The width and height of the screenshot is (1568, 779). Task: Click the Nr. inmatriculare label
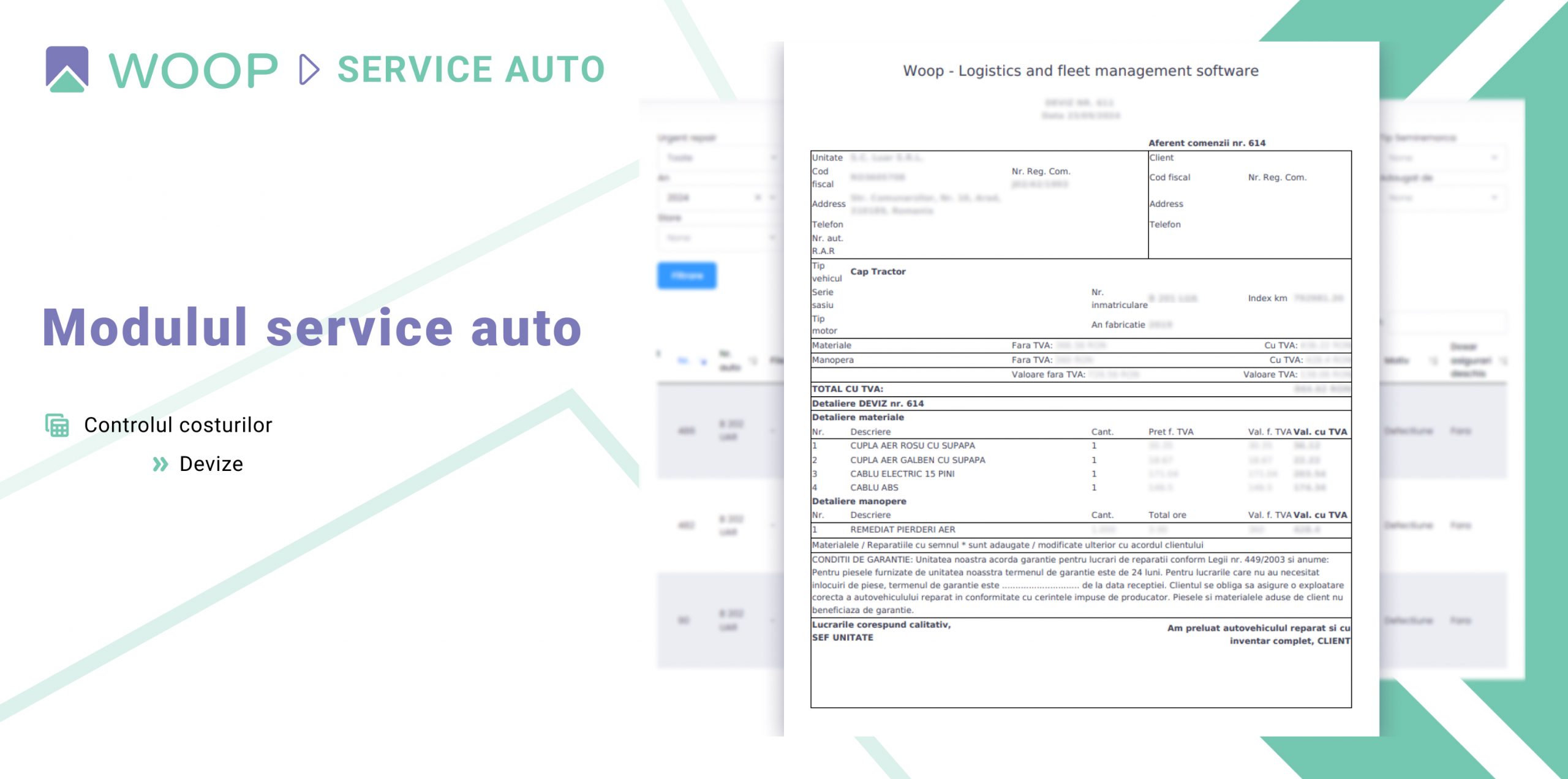[1119, 298]
